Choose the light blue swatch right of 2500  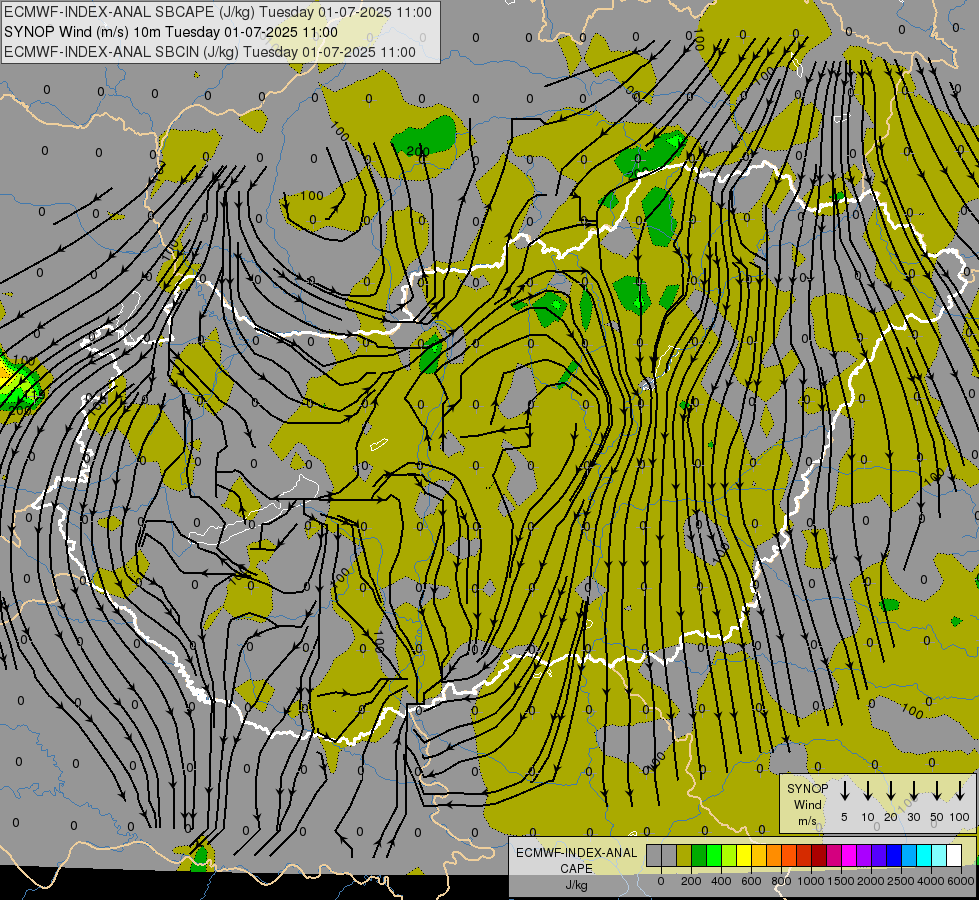pos(909,855)
